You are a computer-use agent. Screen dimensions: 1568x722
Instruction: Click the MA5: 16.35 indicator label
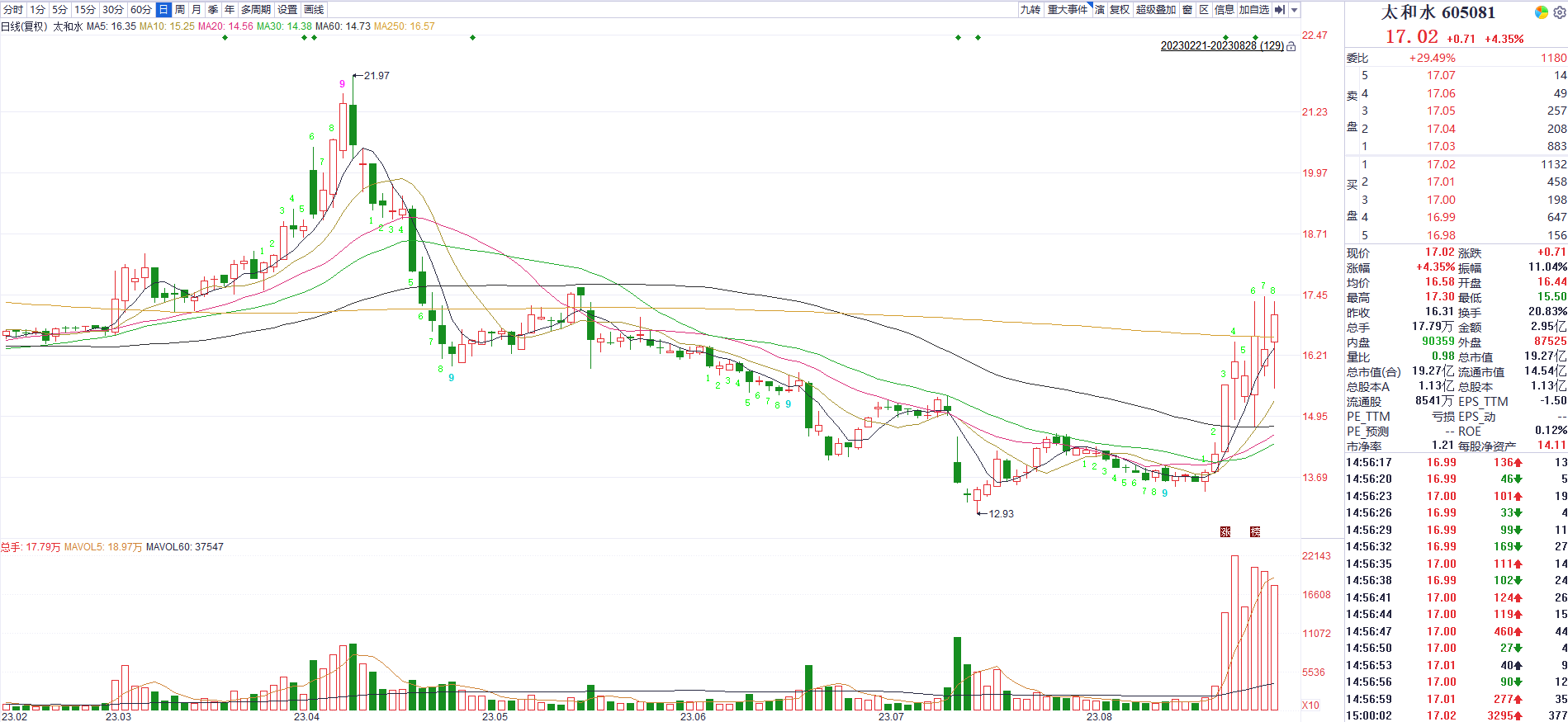111,26
